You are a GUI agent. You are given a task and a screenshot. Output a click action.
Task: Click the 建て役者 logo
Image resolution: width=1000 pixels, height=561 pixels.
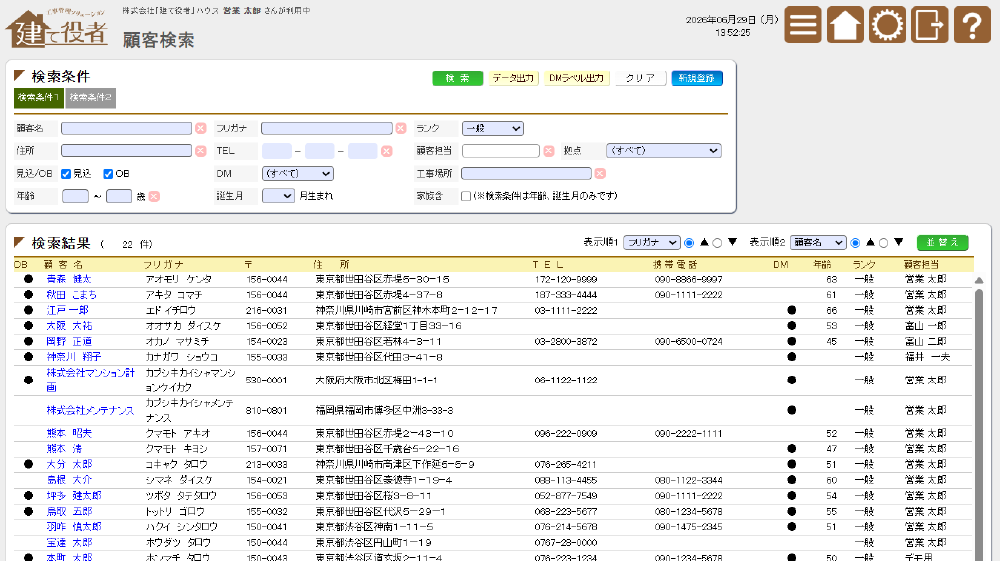click(56, 29)
